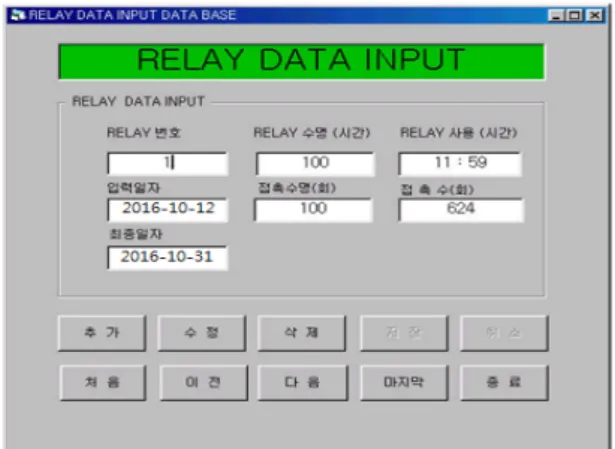Click the RELAY 사용 (시간) field showing 11 : 59
615x449 pixels.
point(460,163)
